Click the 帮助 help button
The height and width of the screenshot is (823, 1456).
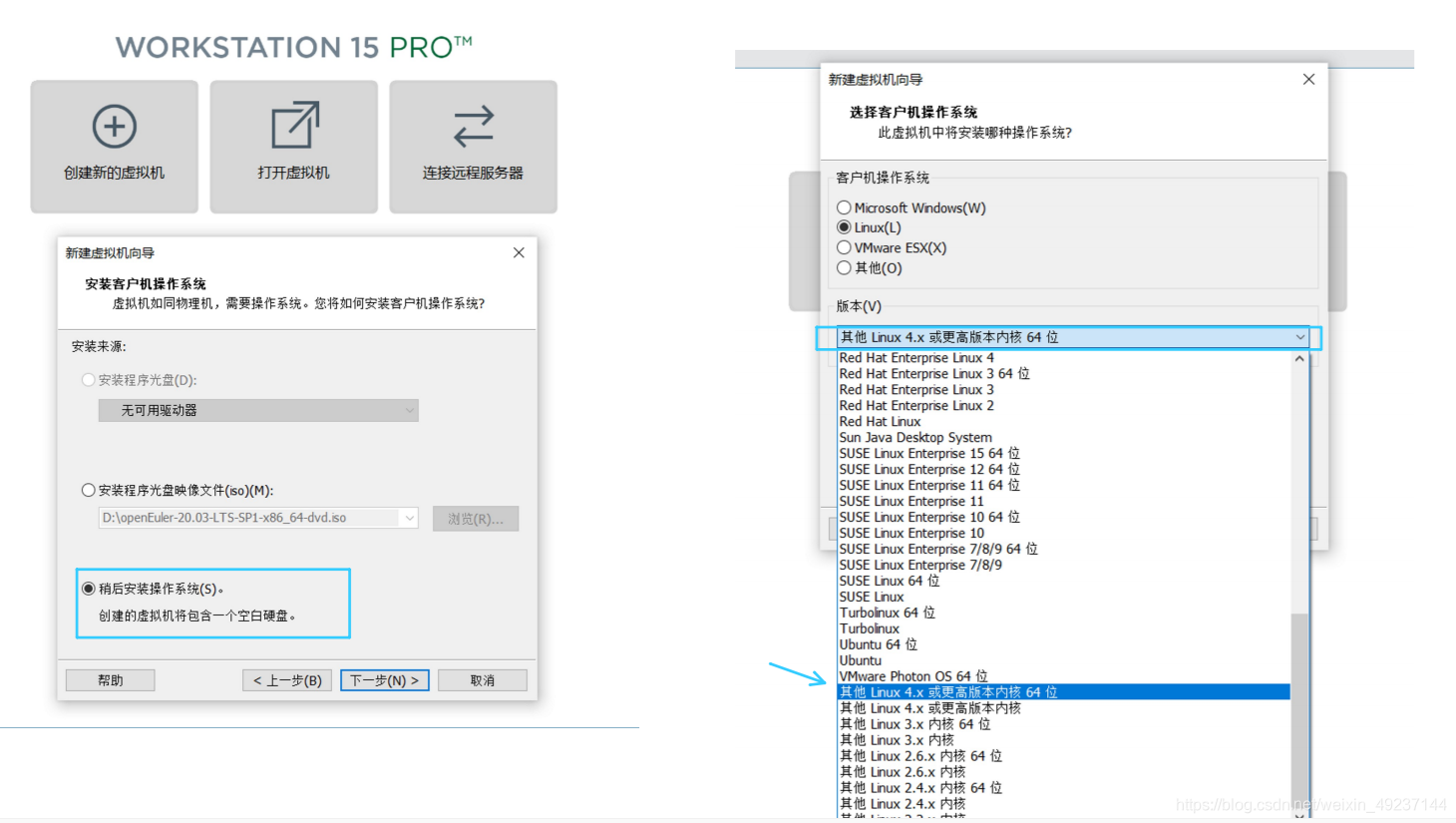coord(110,680)
